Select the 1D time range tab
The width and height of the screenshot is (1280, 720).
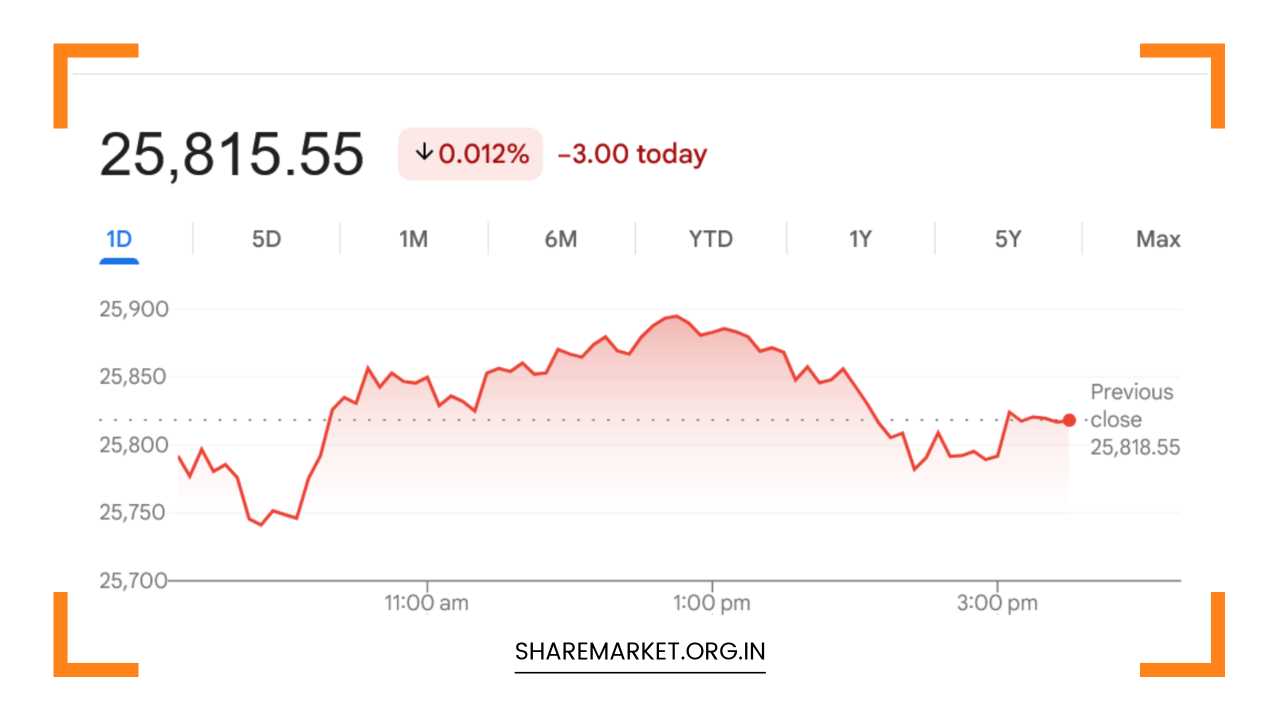click(119, 240)
